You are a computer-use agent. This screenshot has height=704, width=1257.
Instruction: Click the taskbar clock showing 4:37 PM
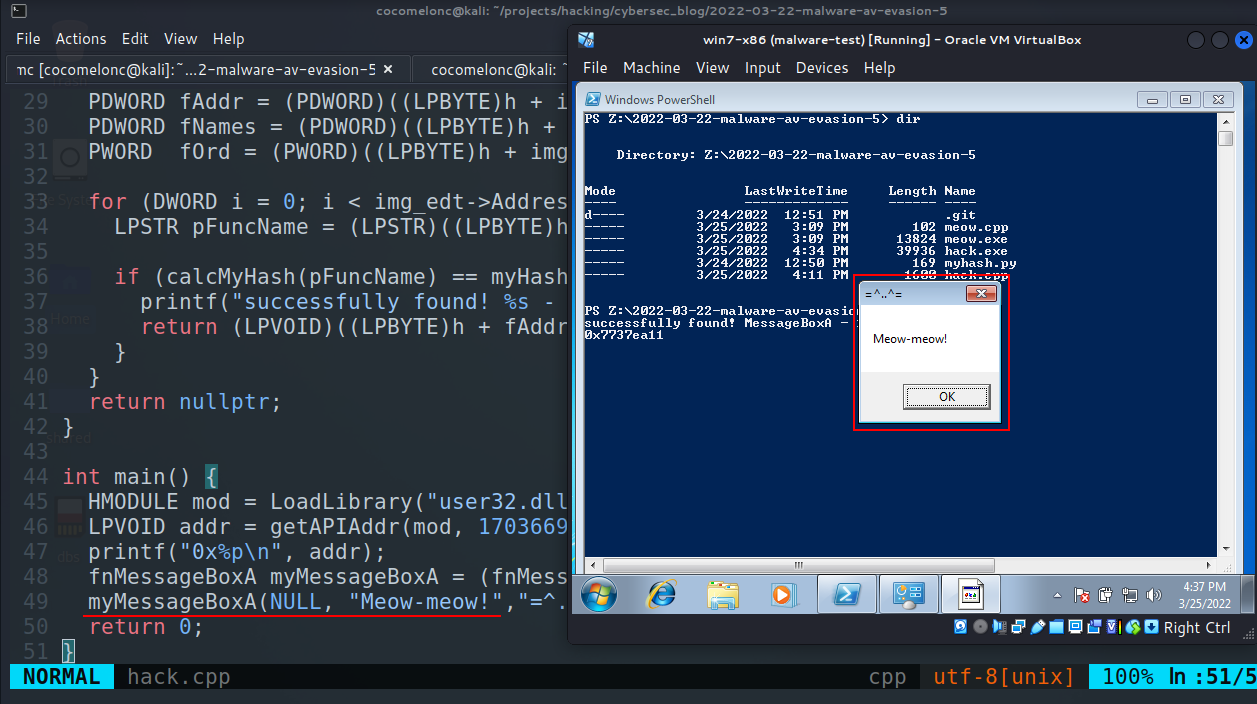tap(1202, 595)
